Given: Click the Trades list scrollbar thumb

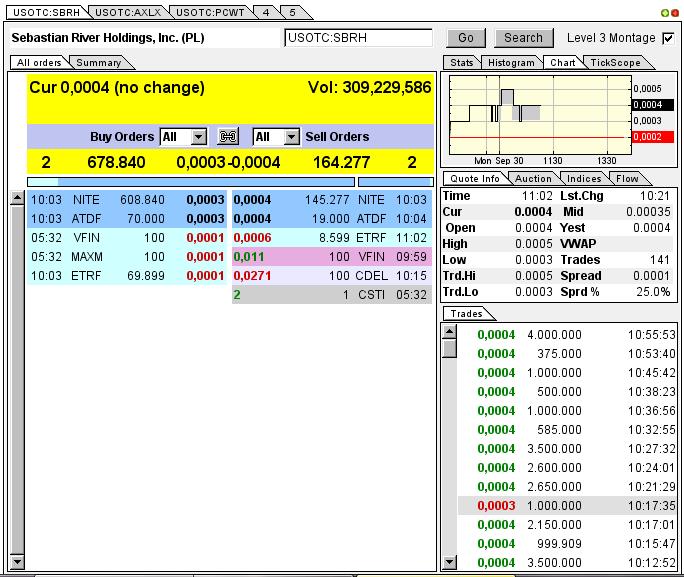Looking at the screenshot, I should click(x=449, y=349).
